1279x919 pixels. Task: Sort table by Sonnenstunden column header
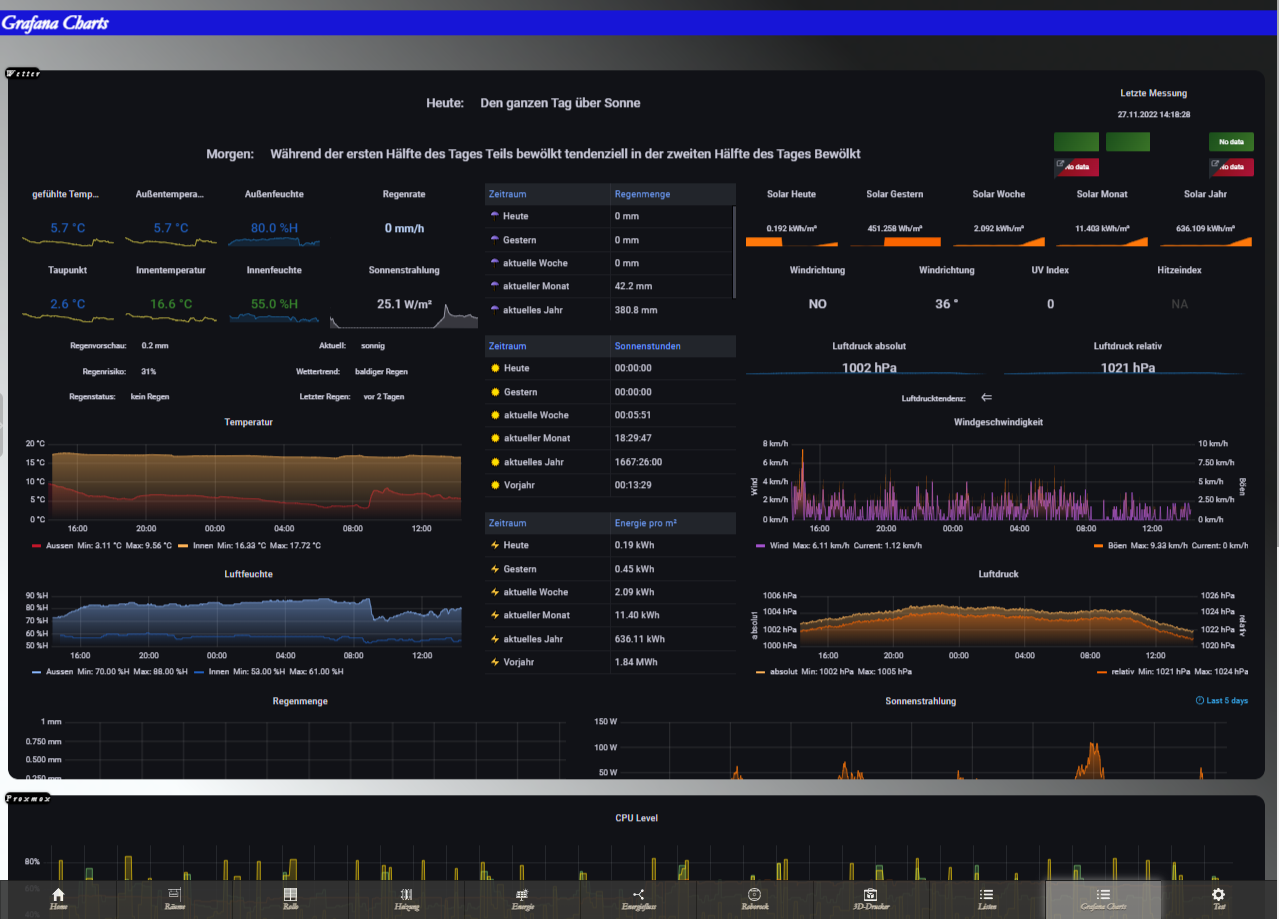point(647,346)
